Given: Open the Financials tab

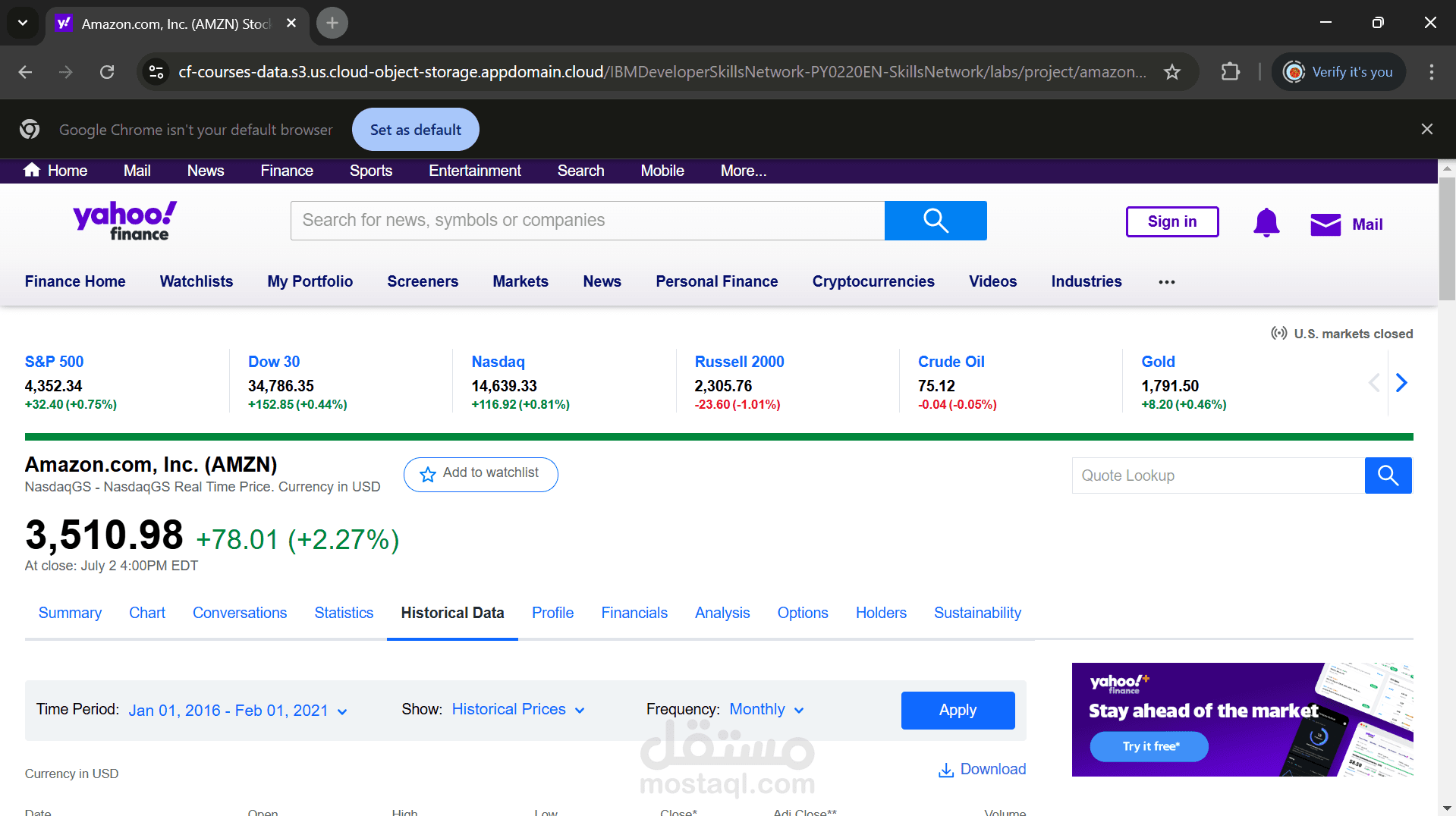Looking at the screenshot, I should 634,613.
